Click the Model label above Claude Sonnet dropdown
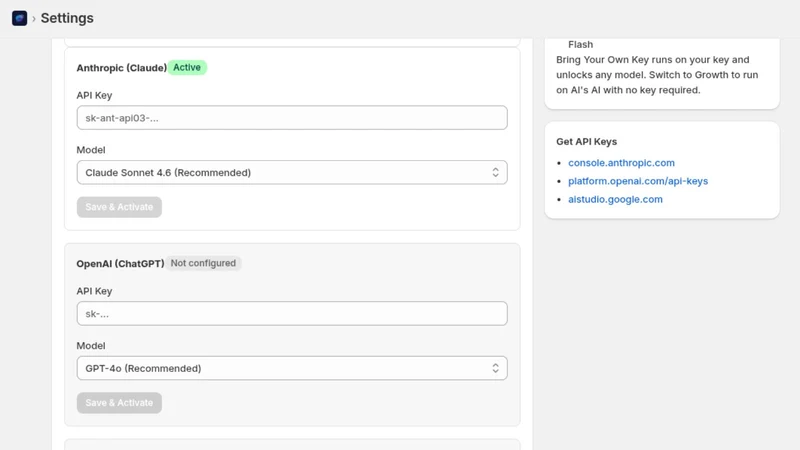800x450 pixels. (91, 150)
